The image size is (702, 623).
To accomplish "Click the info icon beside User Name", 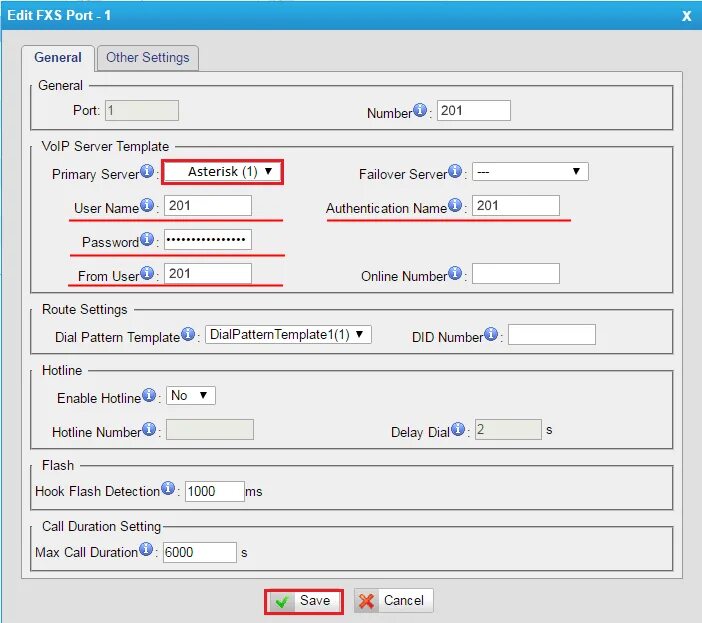I will [x=147, y=205].
